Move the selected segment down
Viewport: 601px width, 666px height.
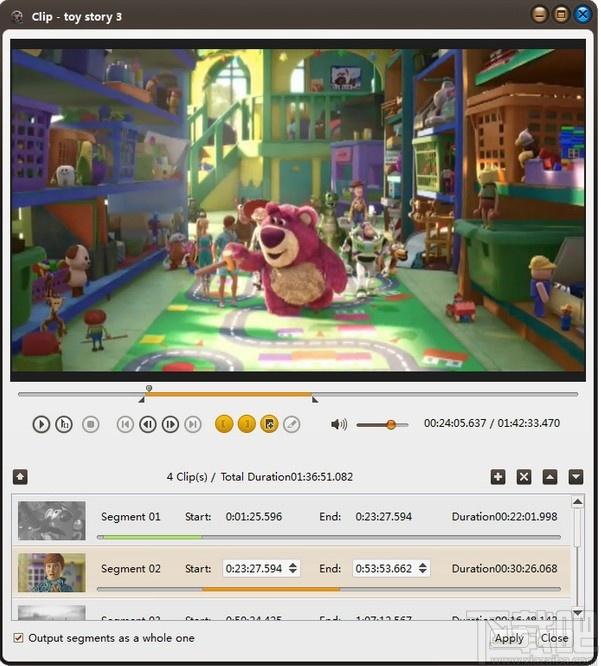(x=576, y=477)
